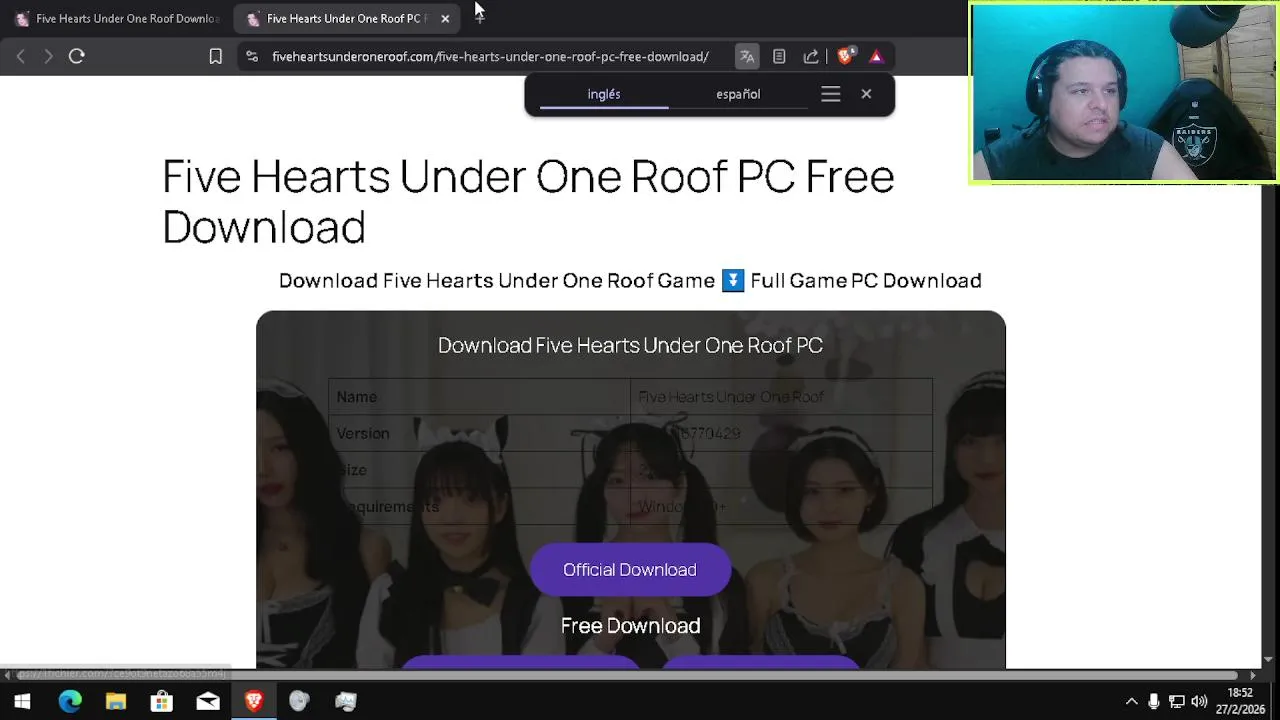
Task: Click the share page icon
Action: [x=811, y=56]
